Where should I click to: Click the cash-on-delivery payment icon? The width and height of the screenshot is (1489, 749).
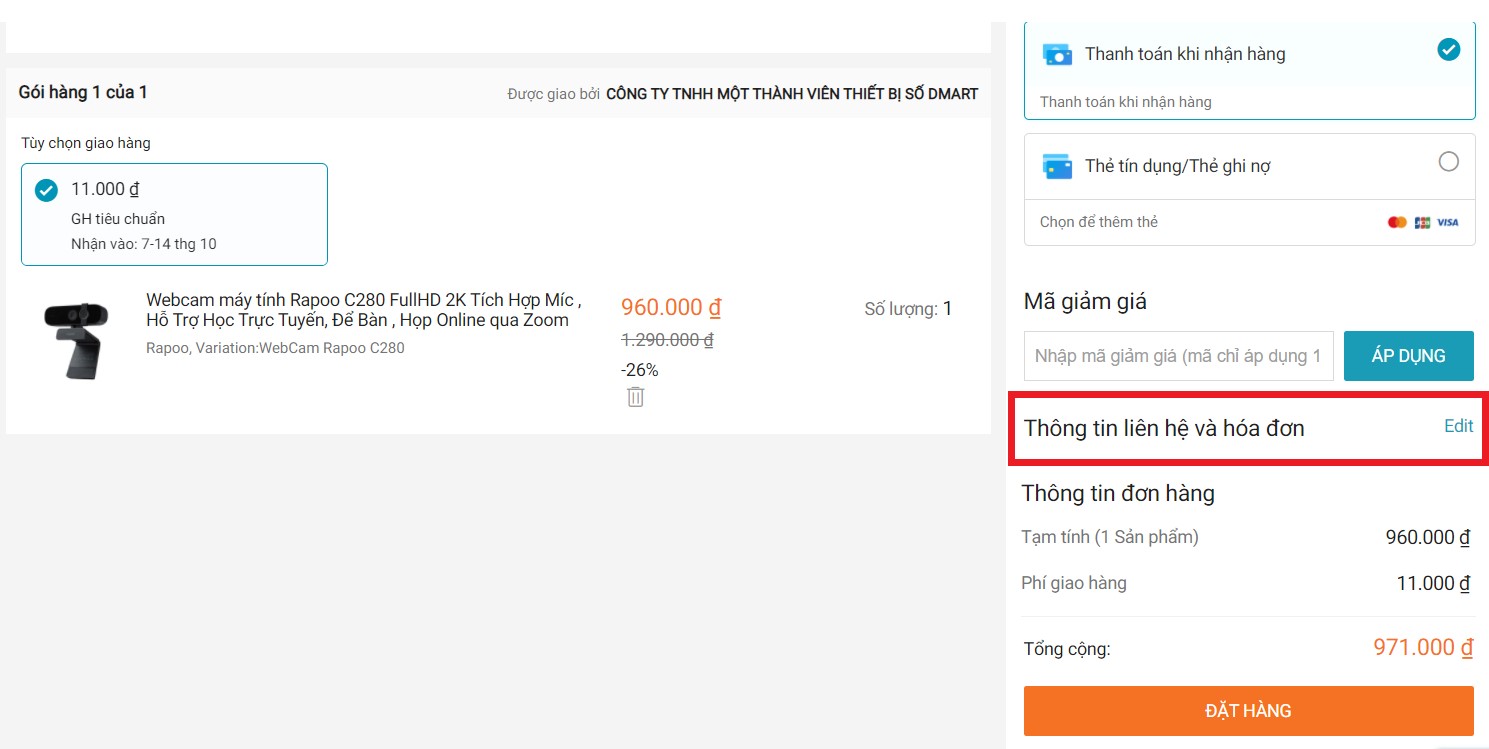coord(1057,54)
